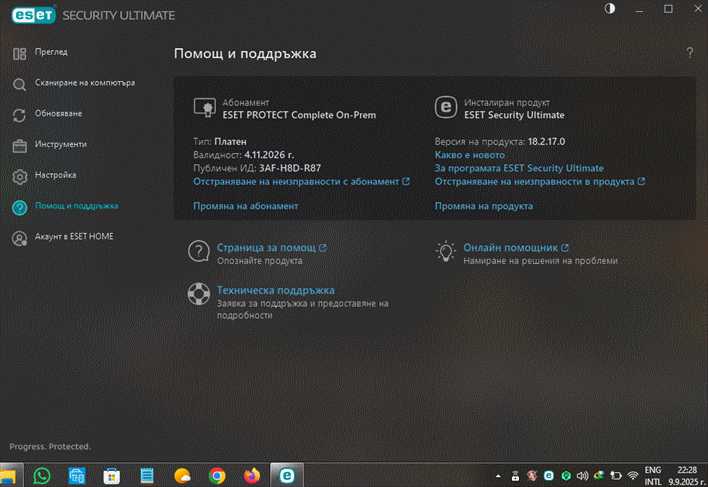Open File Explorer folder in taskbar
This screenshot has height=487, width=708.
[x=8, y=476]
